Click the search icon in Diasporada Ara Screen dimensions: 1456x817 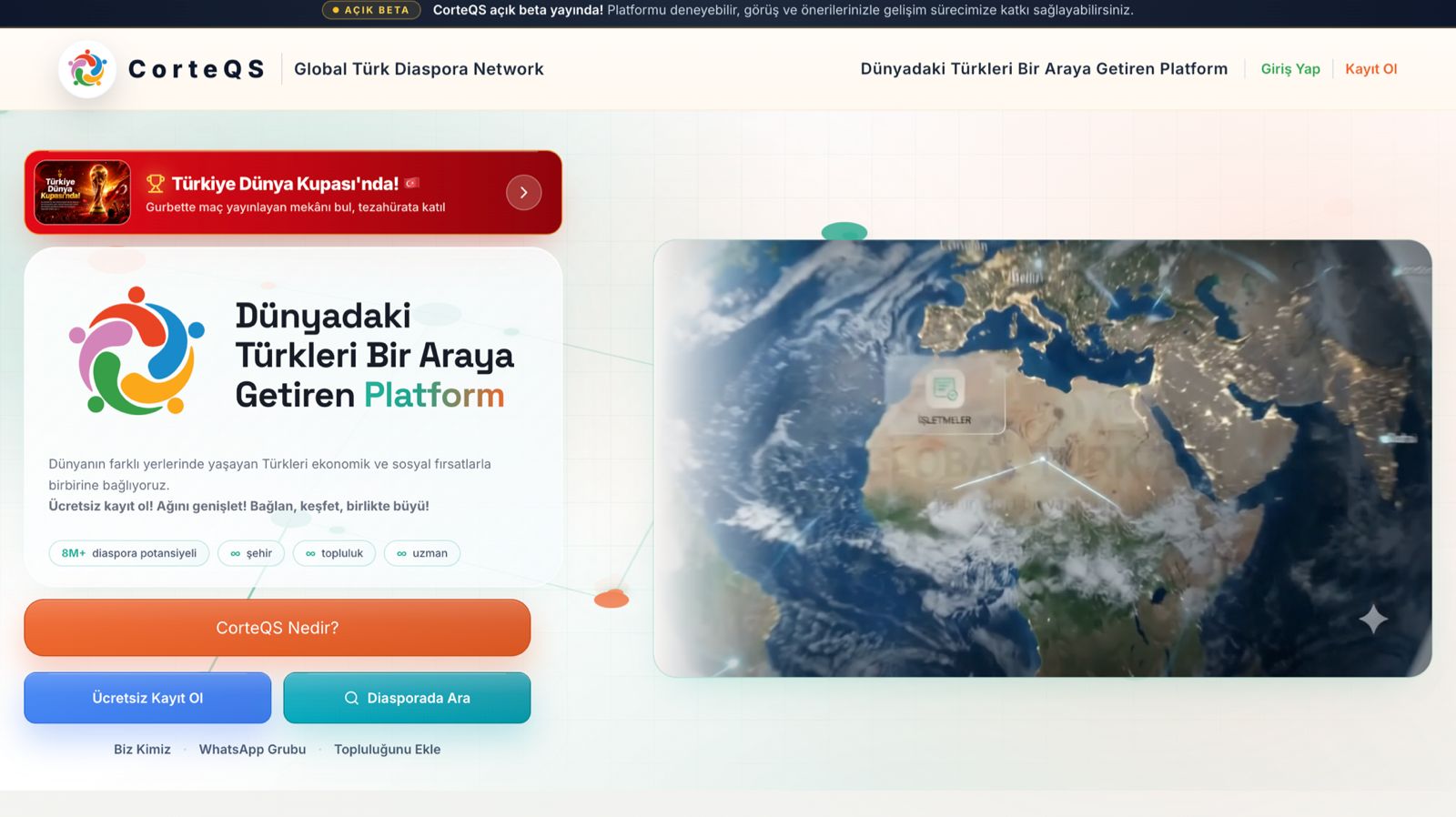point(351,698)
